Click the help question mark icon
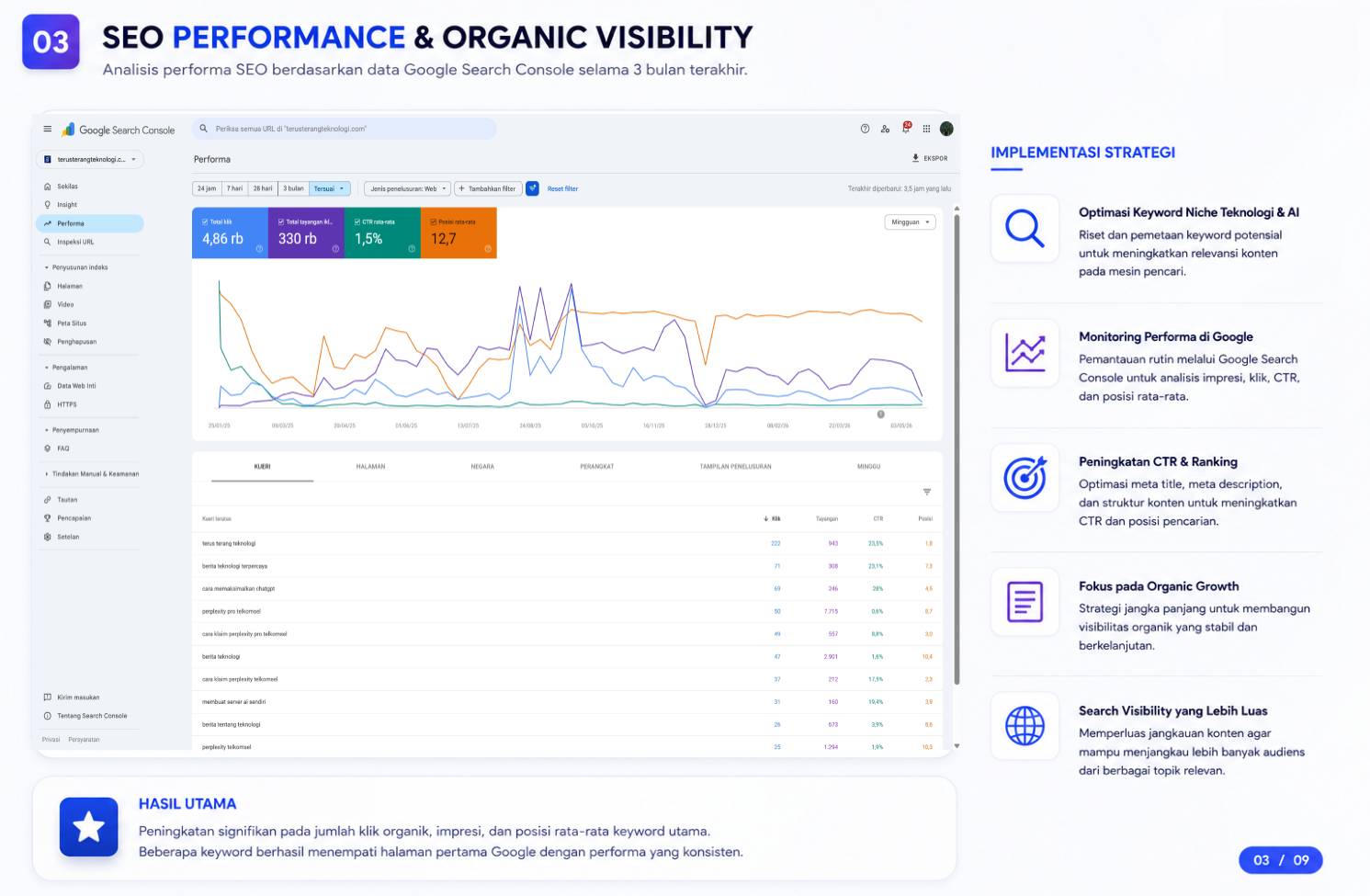The image size is (1370, 896). tap(865, 129)
